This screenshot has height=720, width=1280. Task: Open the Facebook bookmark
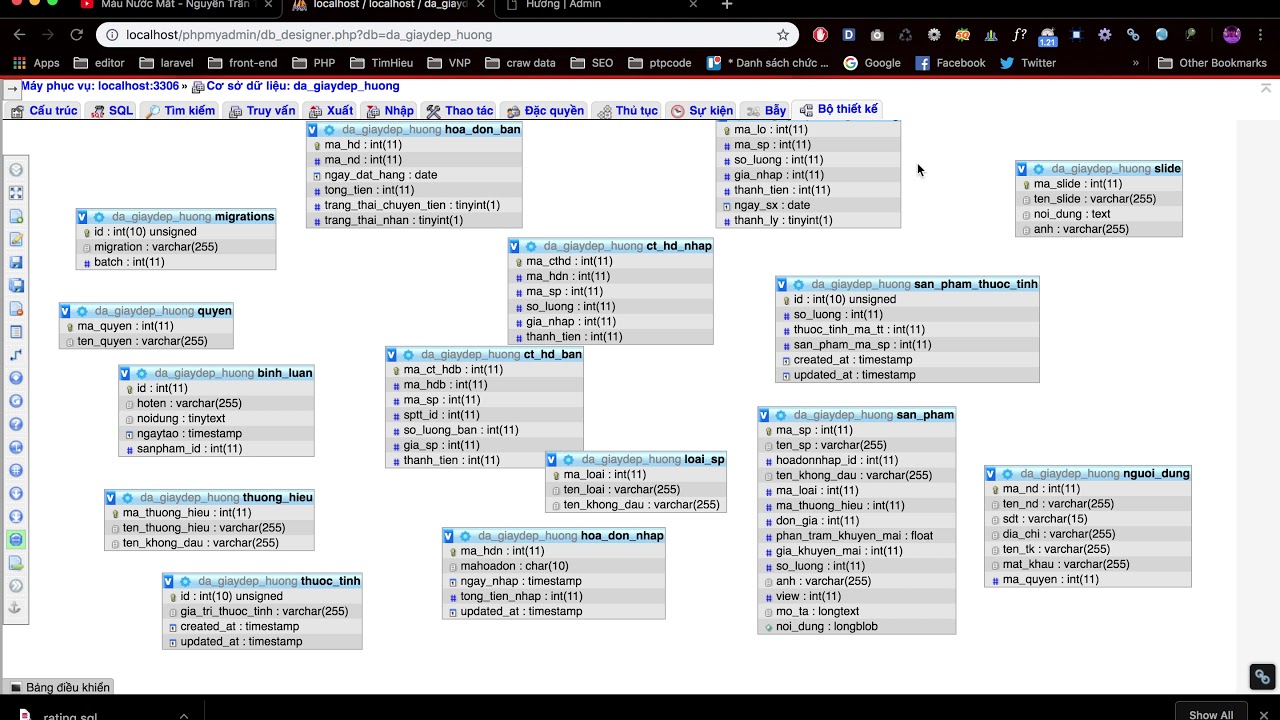[950, 62]
